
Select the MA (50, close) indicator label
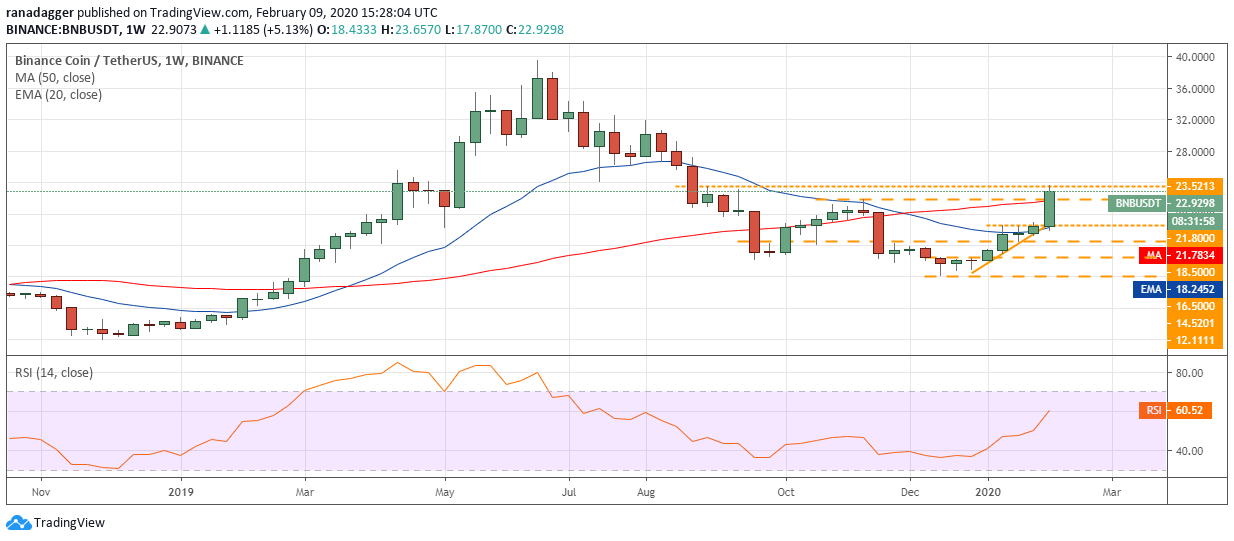[x=55, y=77]
